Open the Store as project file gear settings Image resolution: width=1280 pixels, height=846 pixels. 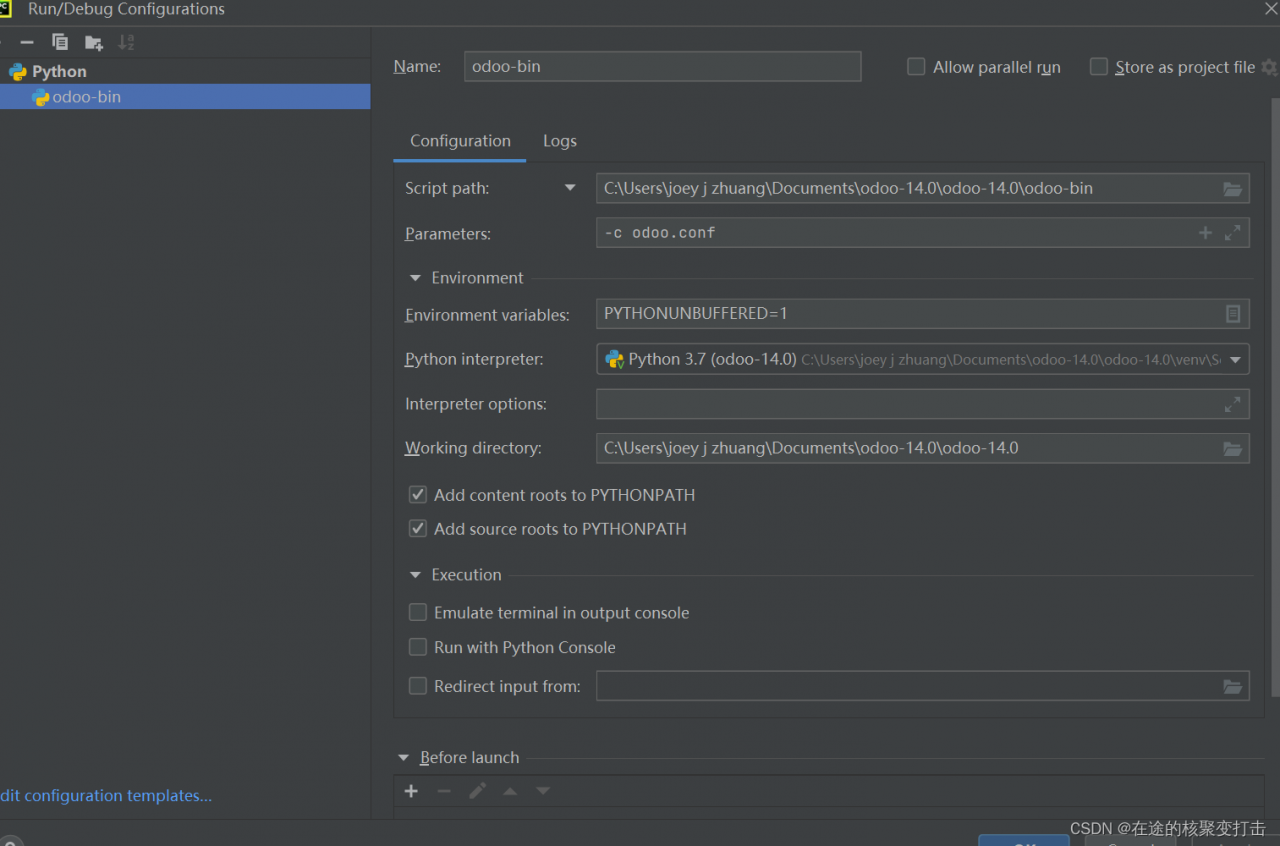coord(1269,67)
